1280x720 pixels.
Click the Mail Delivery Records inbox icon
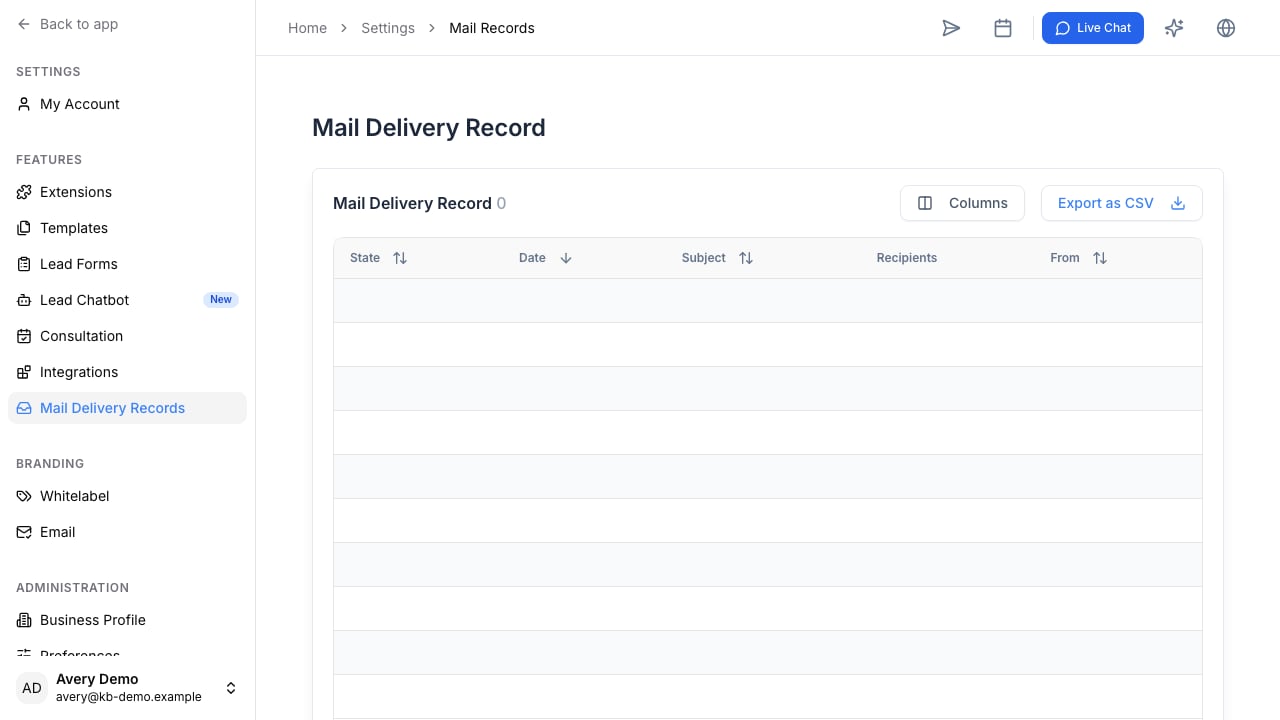[24, 408]
